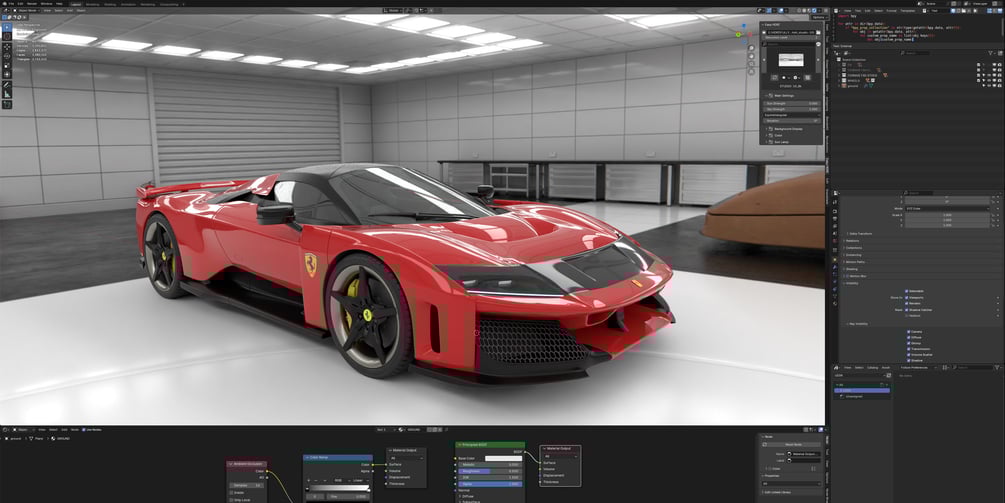
Task: Select the Rotate tool in viewport toolbar
Action: tap(7, 56)
